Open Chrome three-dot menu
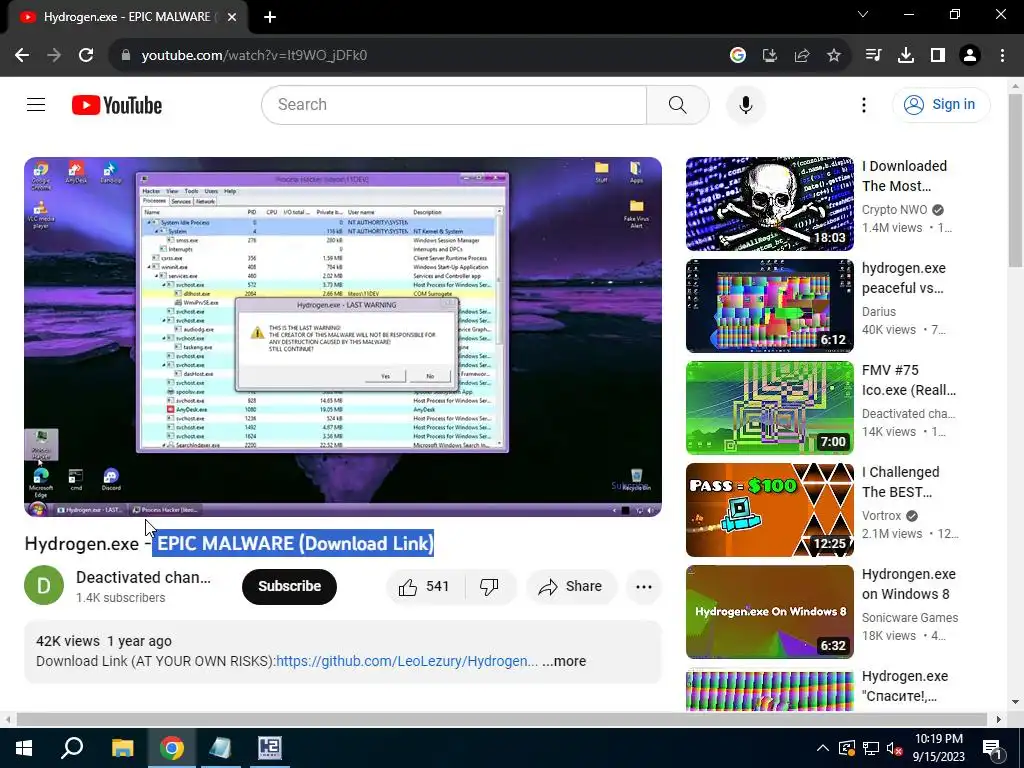The width and height of the screenshot is (1024, 768). pyautogui.click(x=1002, y=56)
